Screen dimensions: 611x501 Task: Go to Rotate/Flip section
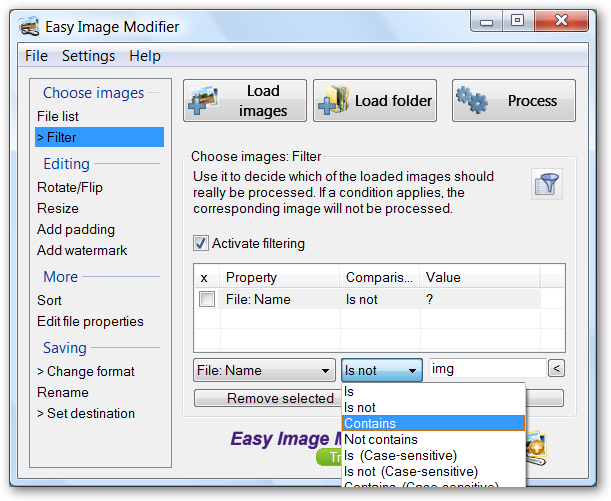pyautogui.click(x=70, y=187)
